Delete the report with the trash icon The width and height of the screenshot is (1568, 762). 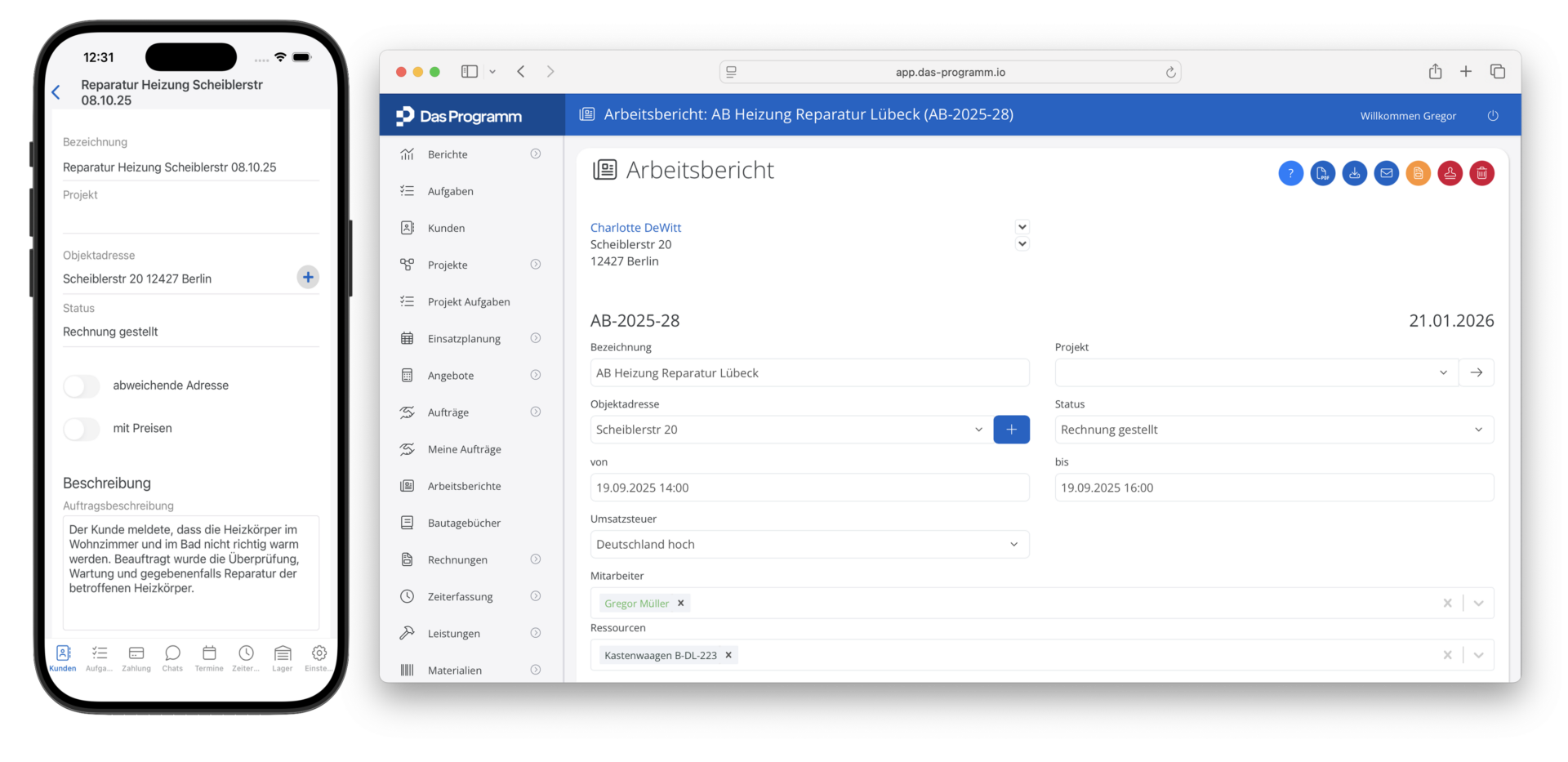[1481, 173]
